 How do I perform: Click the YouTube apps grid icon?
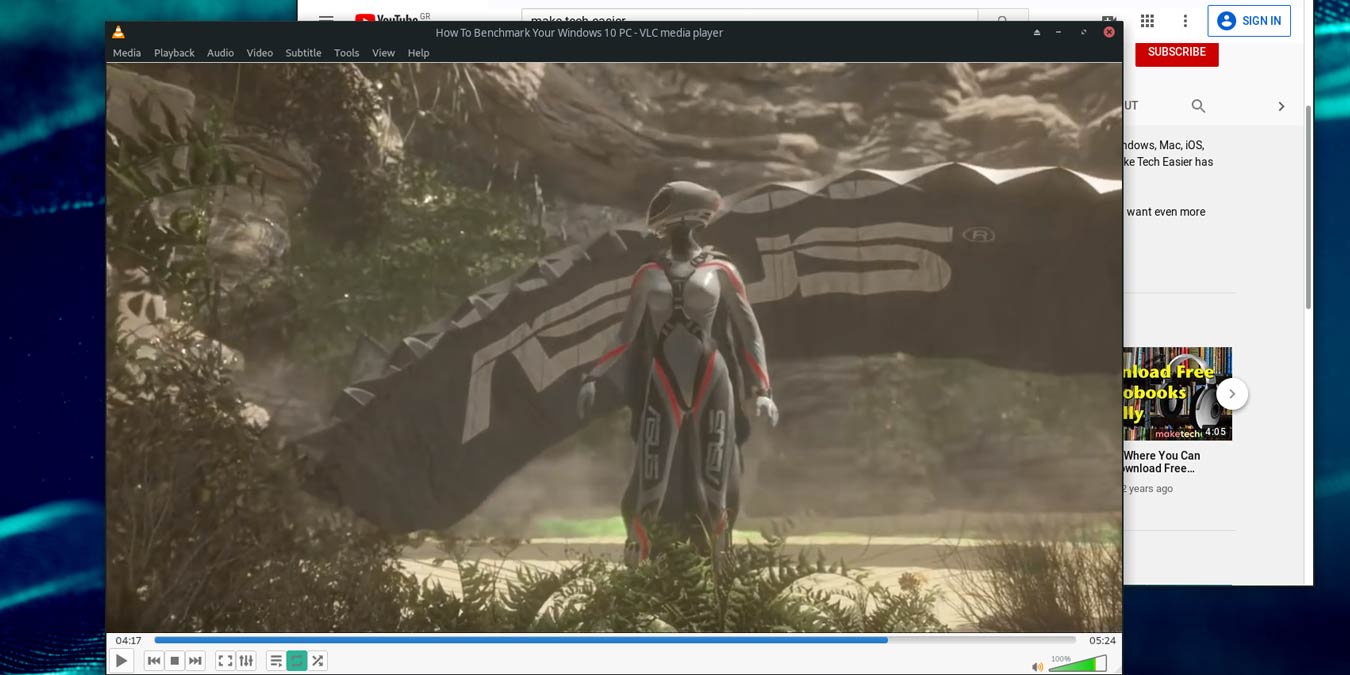(x=1146, y=20)
